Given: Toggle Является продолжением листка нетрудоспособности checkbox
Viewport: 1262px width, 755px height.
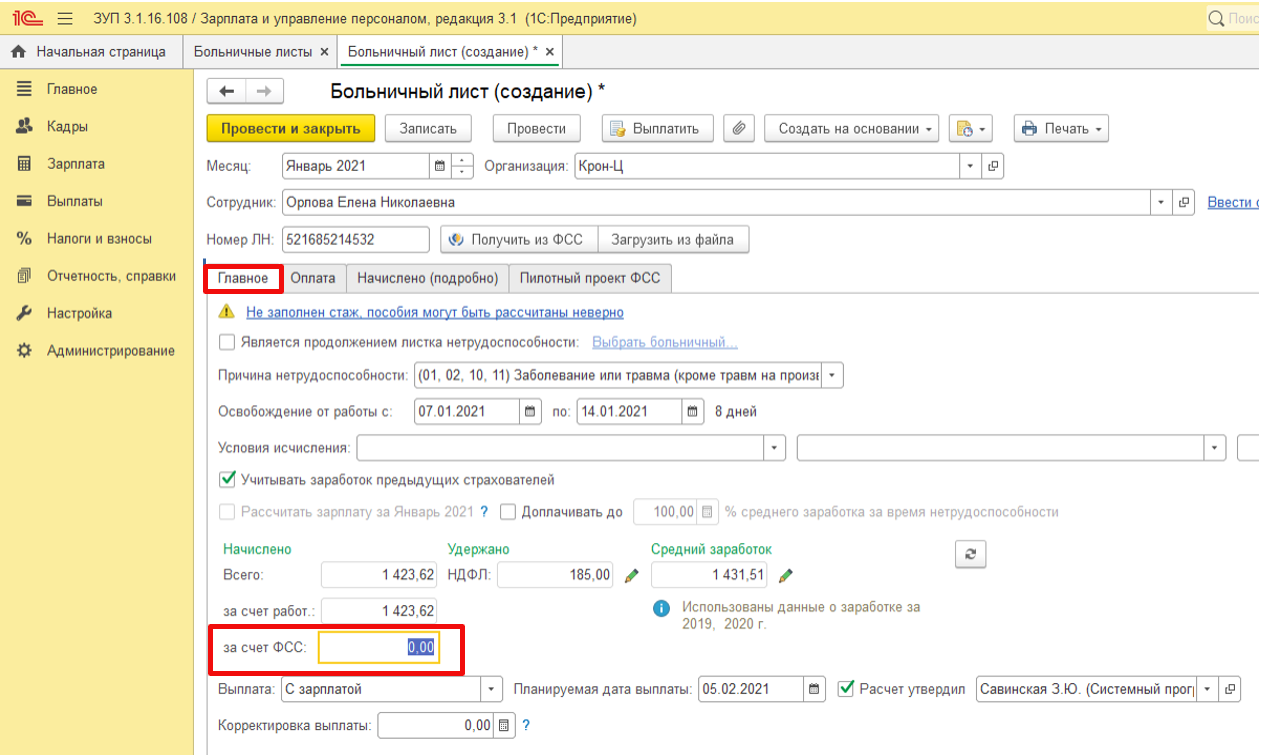Looking at the screenshot, I should [x=227, y=342].
